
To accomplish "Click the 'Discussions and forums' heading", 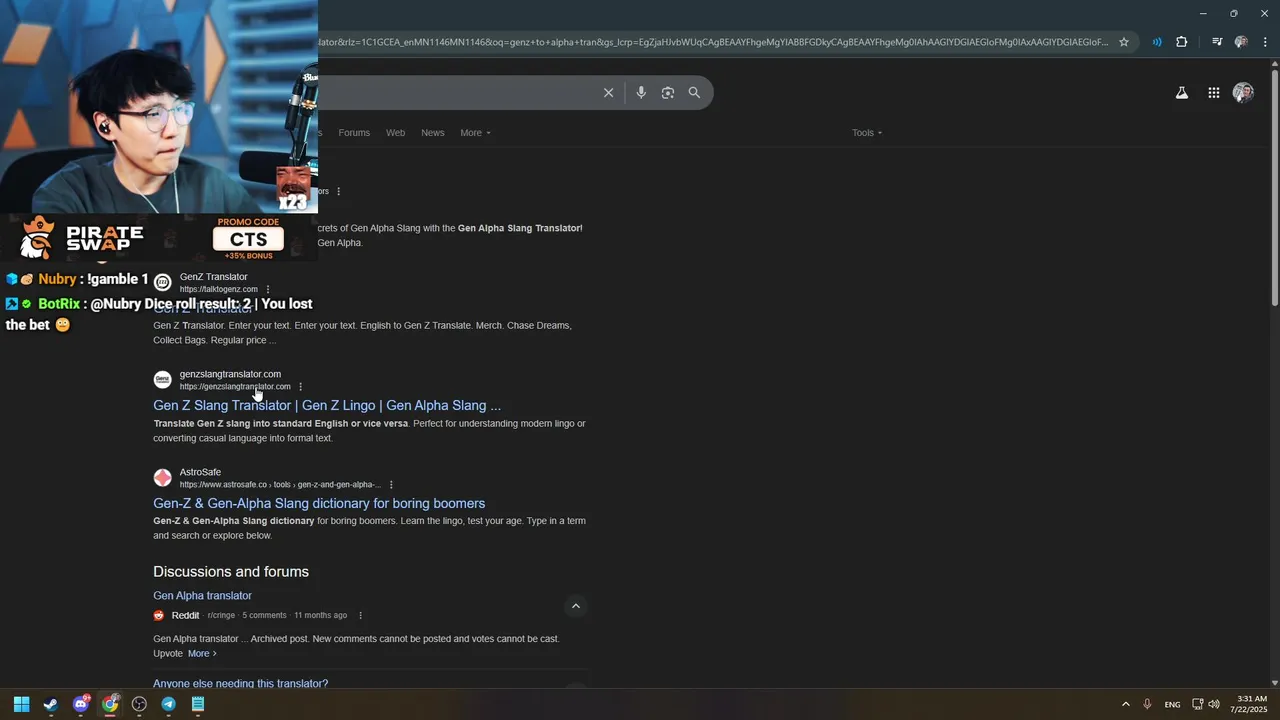I will [x=231, y=572].
